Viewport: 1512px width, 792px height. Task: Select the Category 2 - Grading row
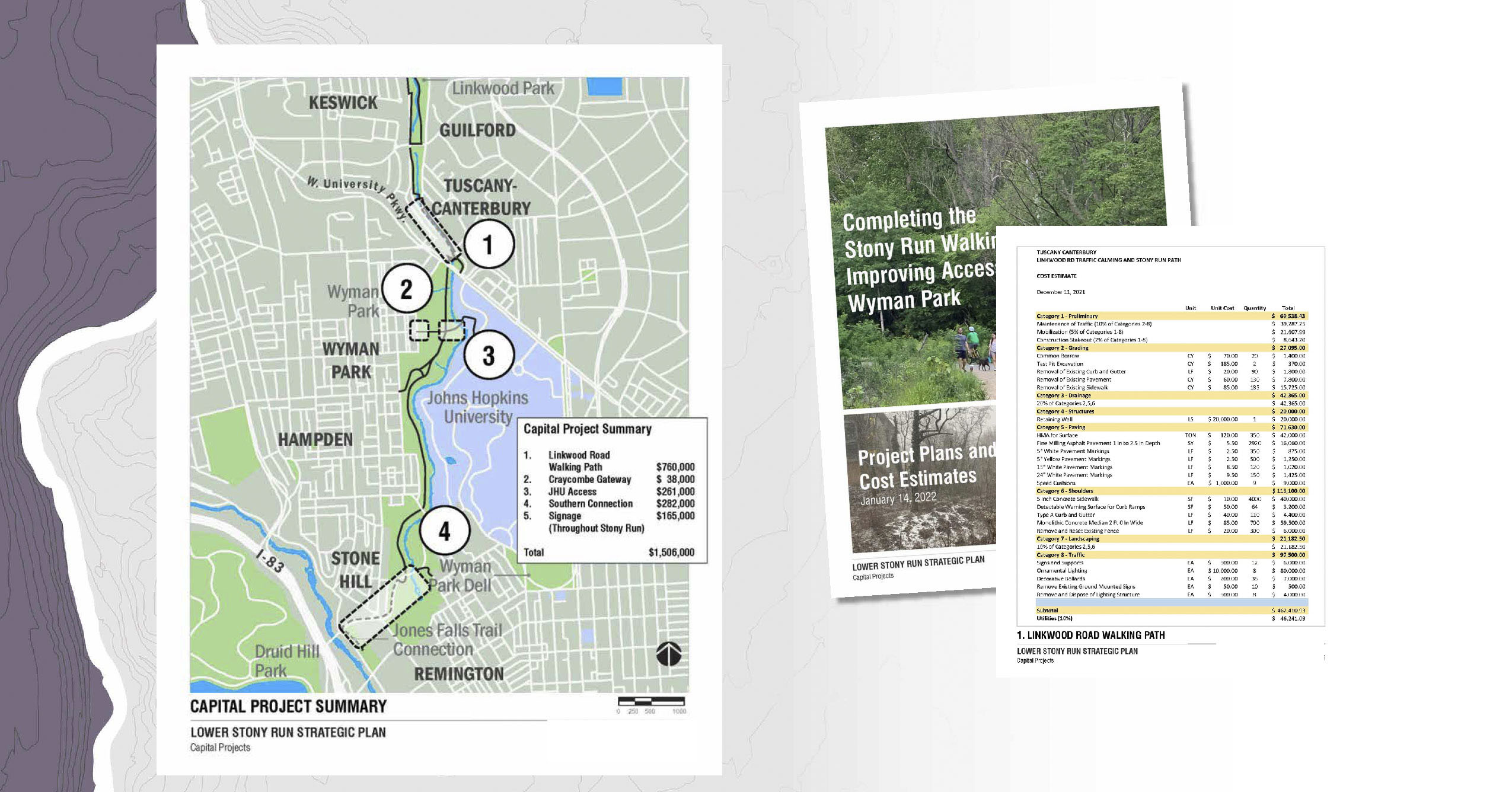click(1171, 348)
